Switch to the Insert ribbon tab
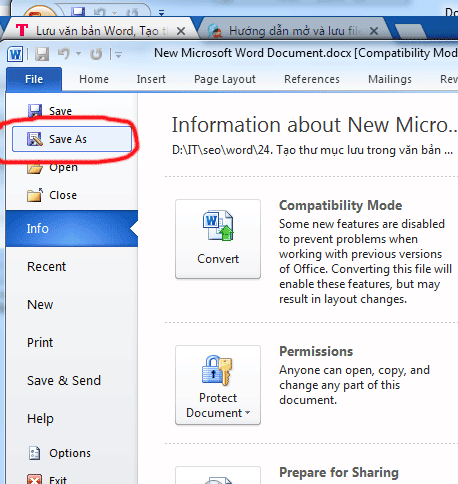Screen dimensions: 458x484 point(151,79)
